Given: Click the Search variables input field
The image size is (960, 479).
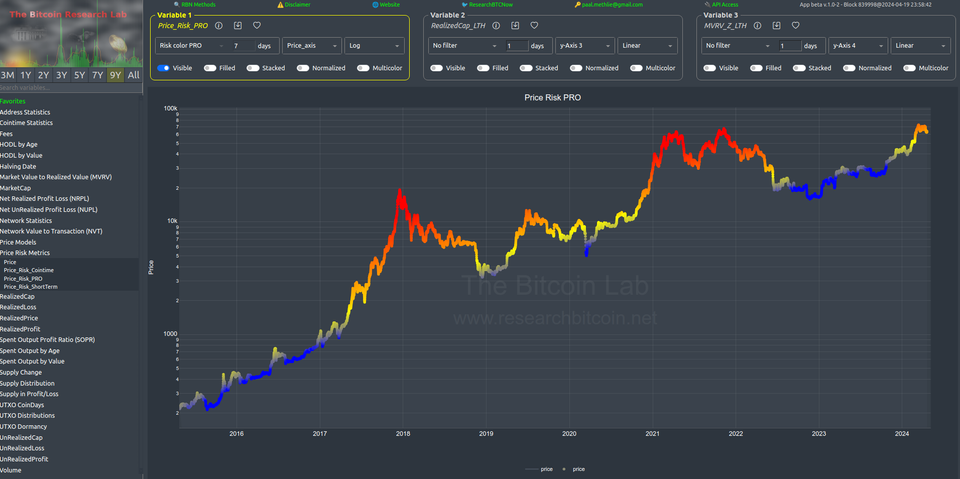Looking at the screenshot, I should click(71, 88).
